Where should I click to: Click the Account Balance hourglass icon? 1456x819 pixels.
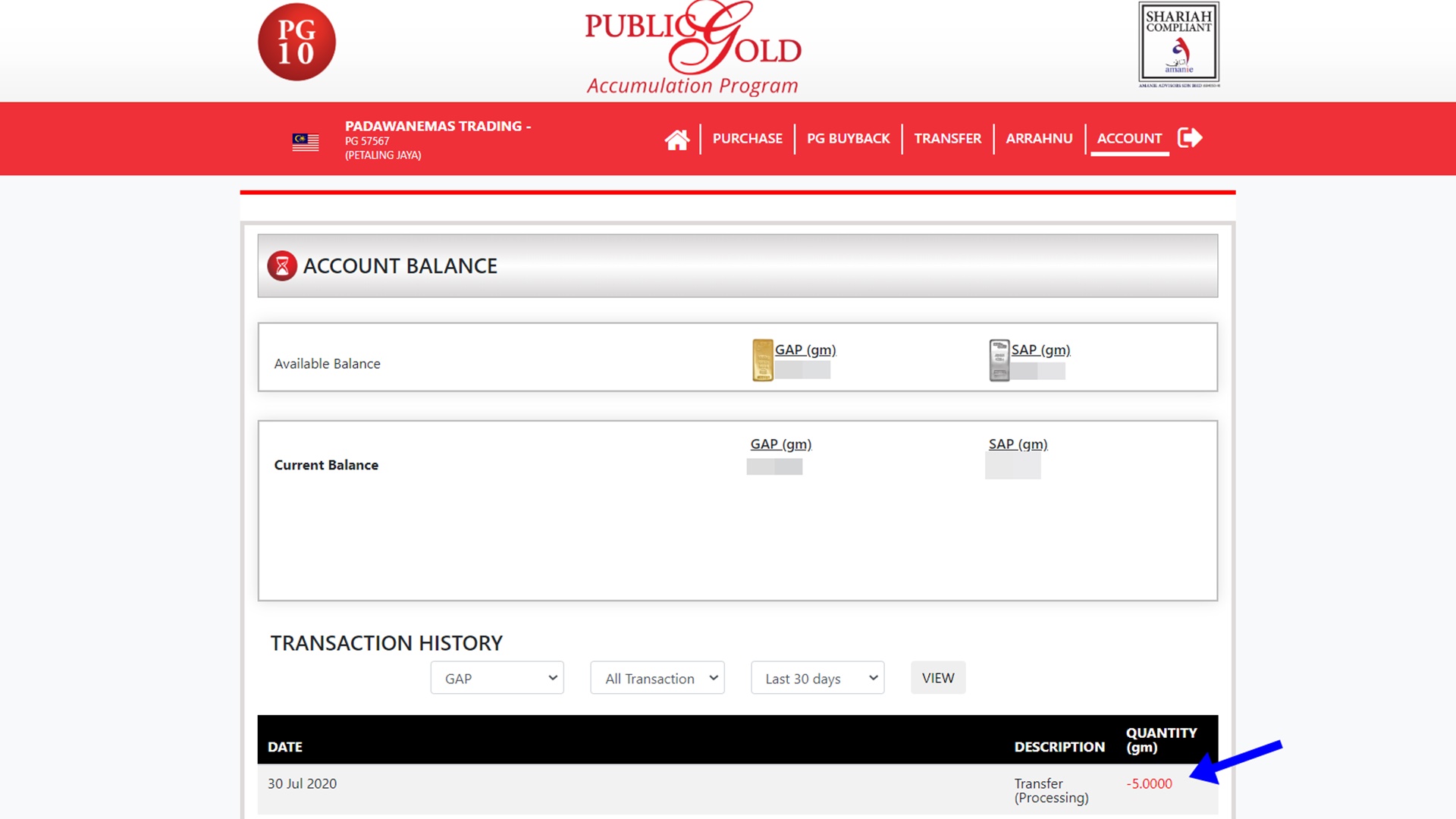(282, 266)
